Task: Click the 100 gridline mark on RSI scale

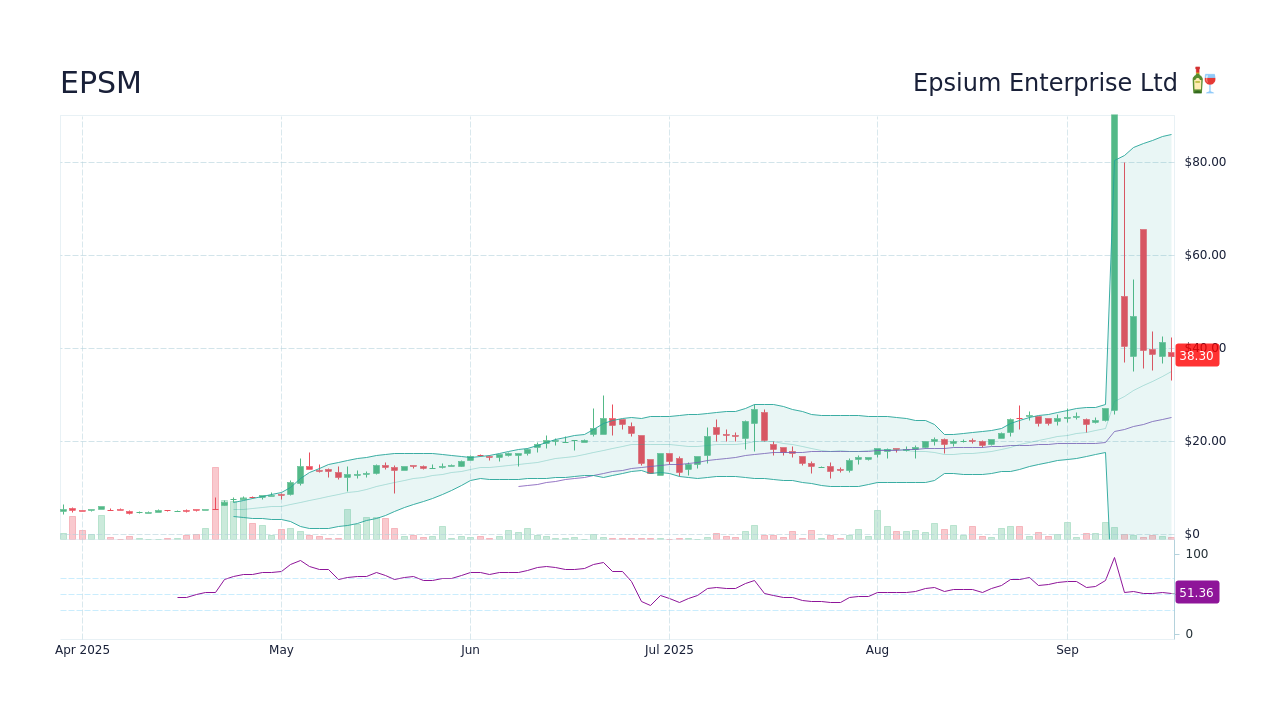Action: [1195, 554]
